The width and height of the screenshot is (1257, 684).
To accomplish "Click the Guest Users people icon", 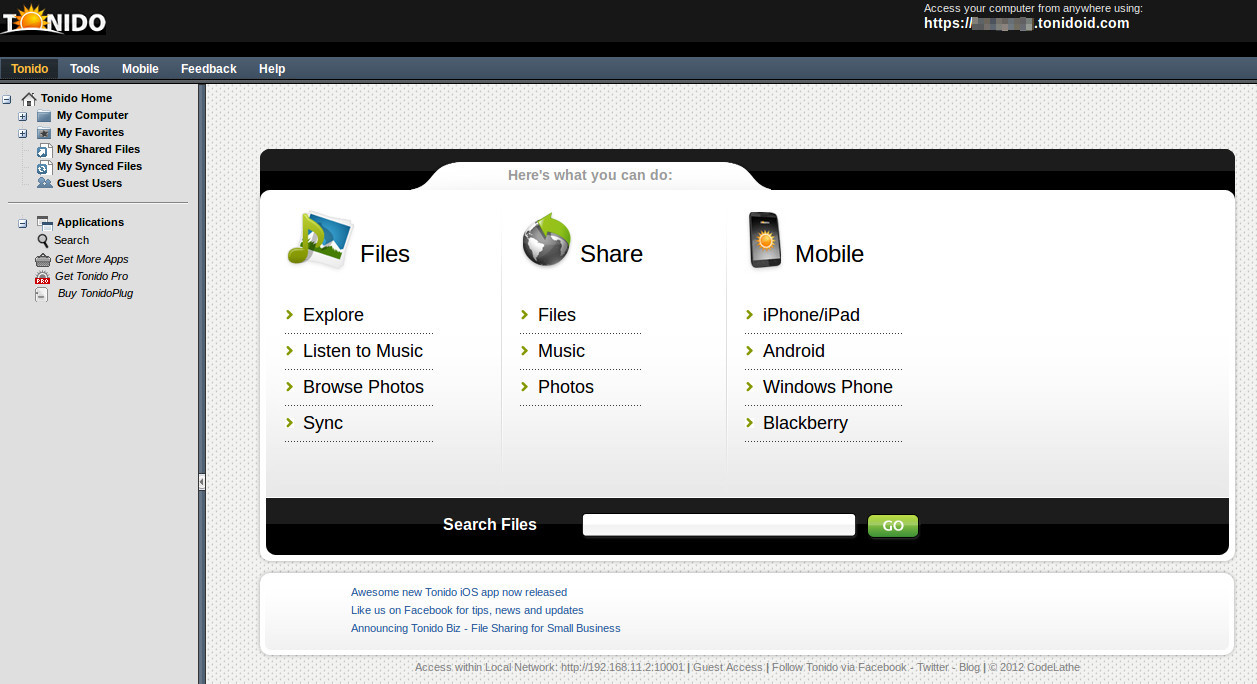I will pyautogui.click(x=44, y=183).
